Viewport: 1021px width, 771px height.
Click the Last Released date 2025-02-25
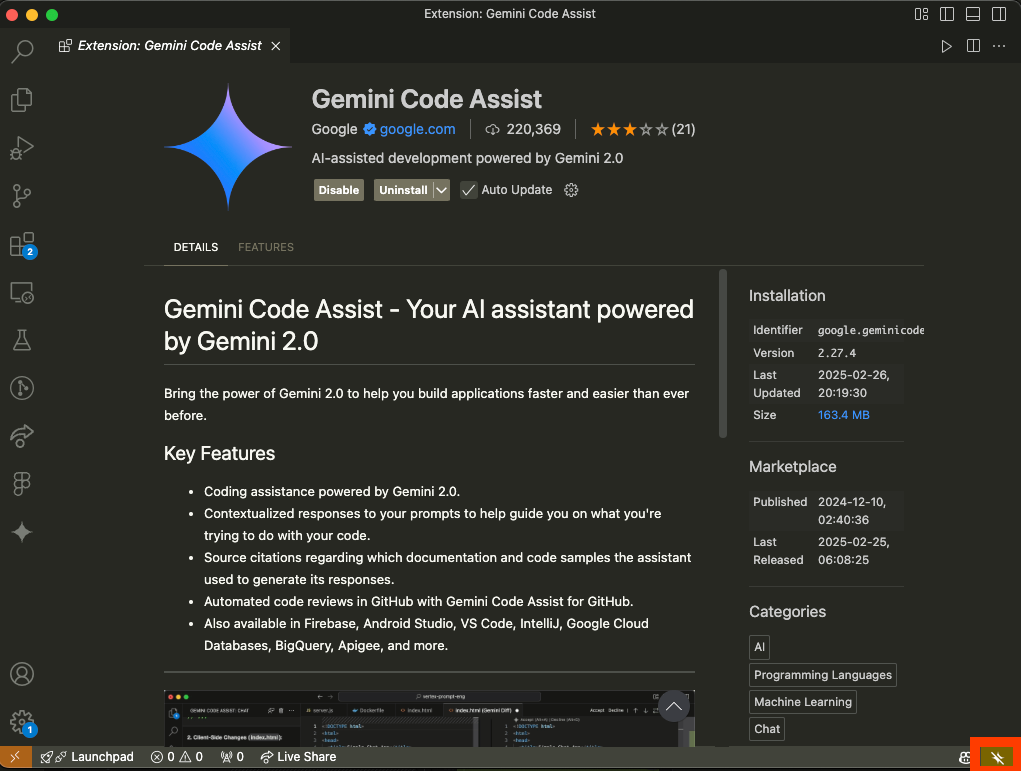pos(854,551)
